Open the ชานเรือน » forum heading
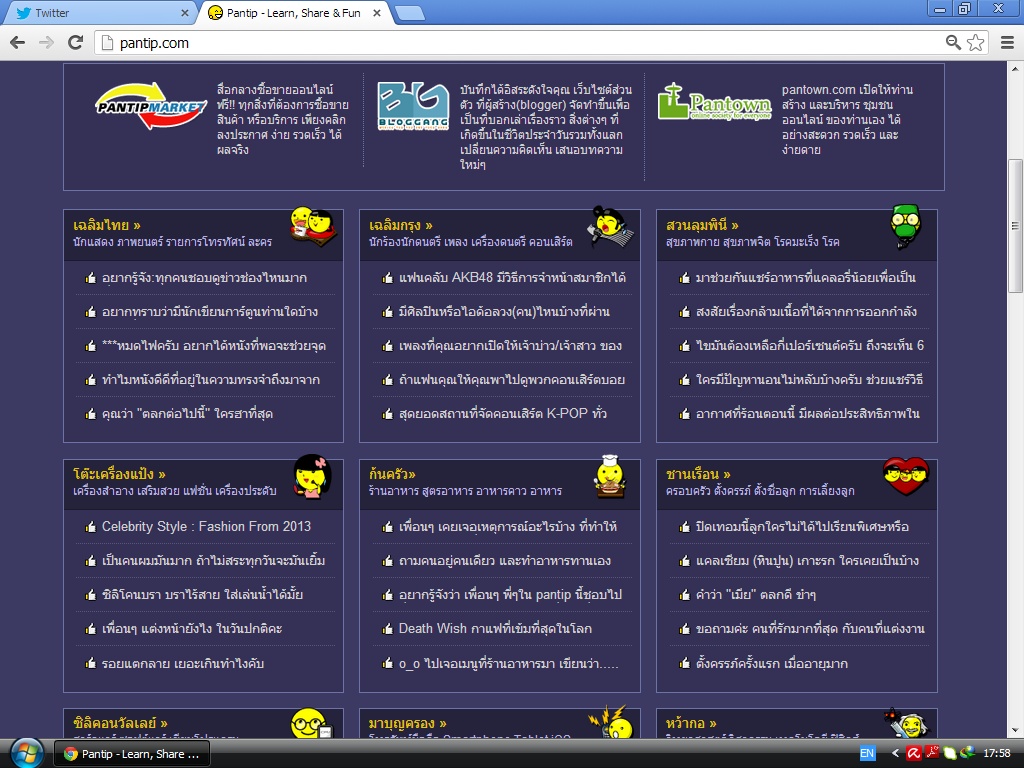The height and width of the screenshot is (768, 1024). (x=698, y=474)
